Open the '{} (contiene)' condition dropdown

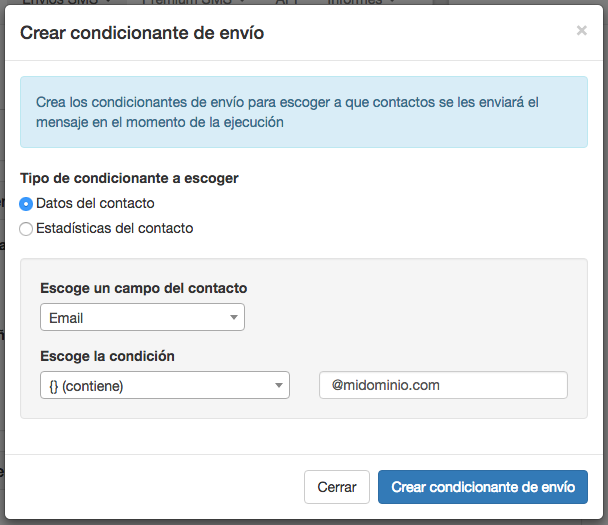coord(164,385)
